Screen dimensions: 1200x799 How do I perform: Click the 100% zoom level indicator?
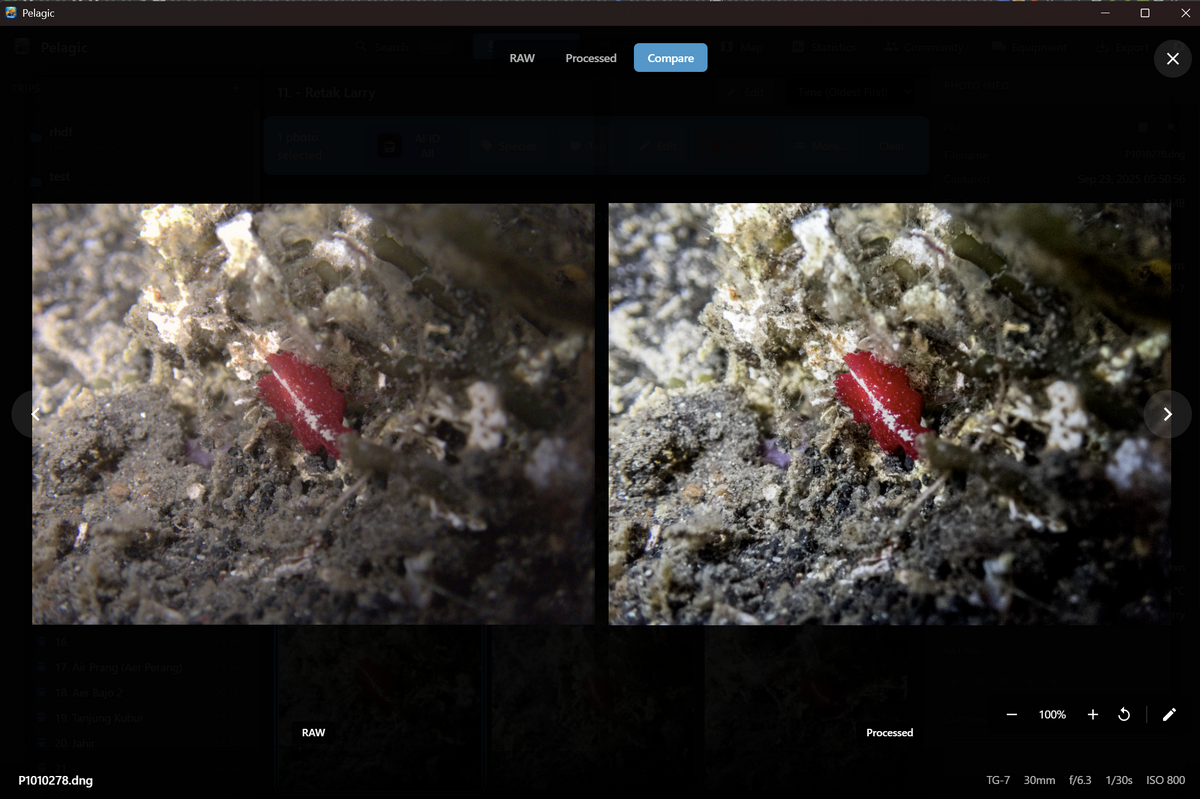point(1052,715)
